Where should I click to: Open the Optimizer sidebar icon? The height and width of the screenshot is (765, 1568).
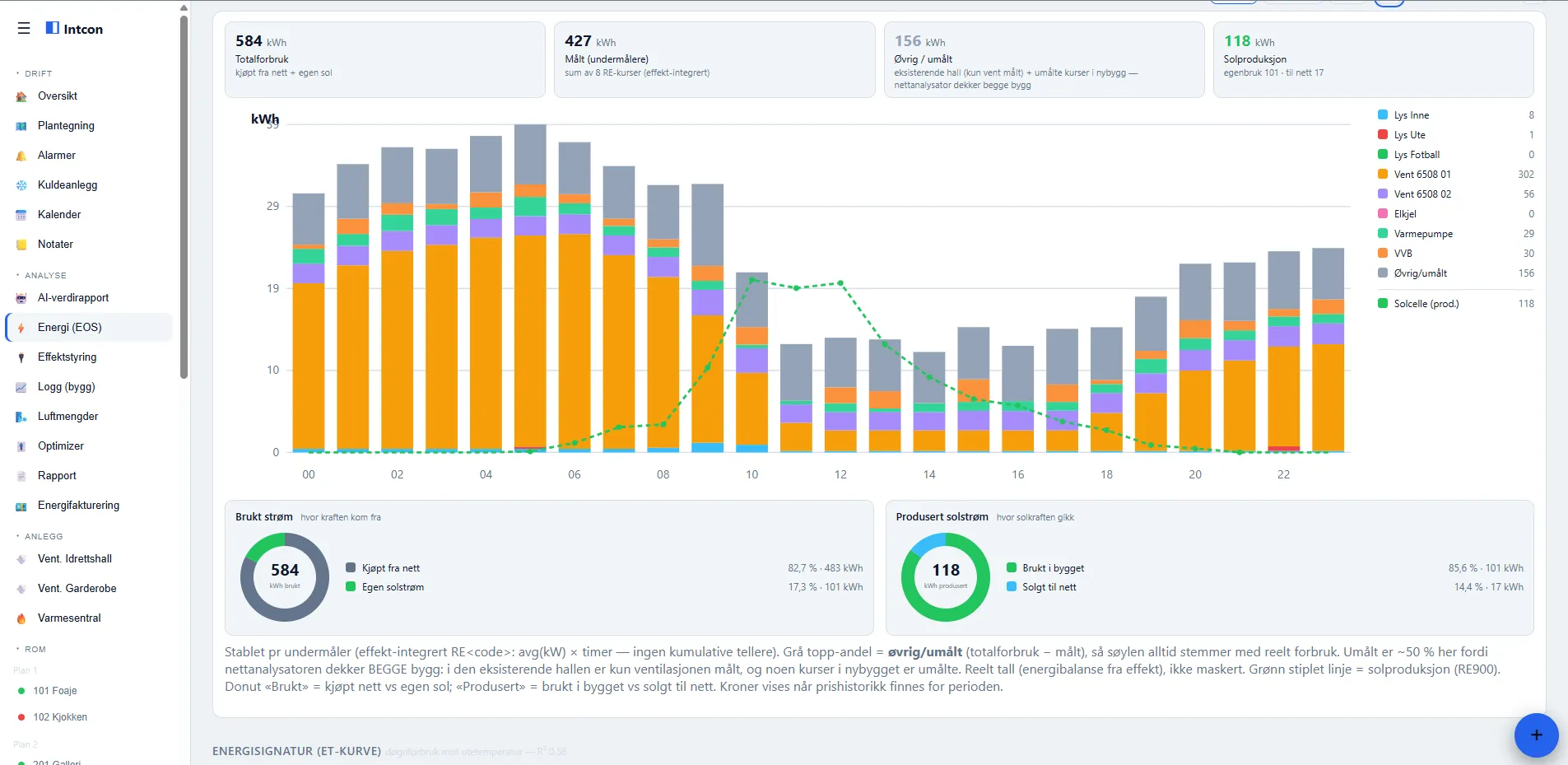tap(21, 446)
